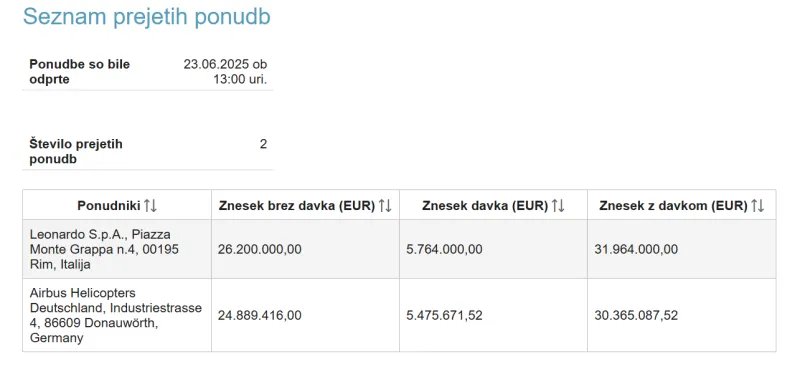Click sort arrows next to Znesek brez davka
This screenshot has width=800, height=369.
(x=385, y=206)
